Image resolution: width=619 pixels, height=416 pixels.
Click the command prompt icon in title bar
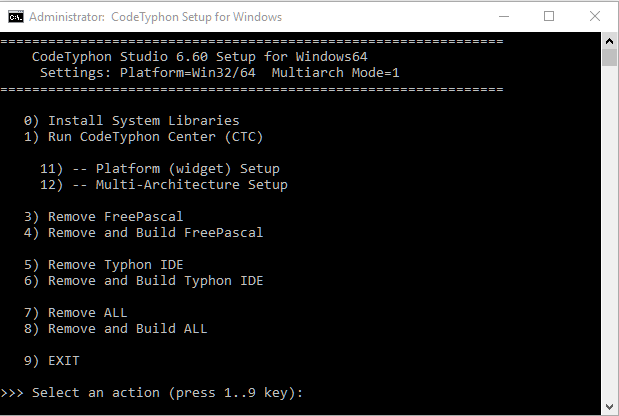[x=16, y=17]
